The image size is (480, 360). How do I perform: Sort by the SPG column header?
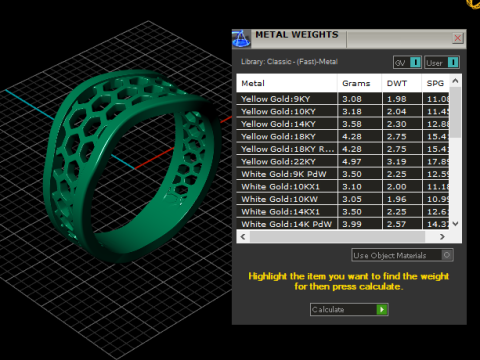point(435,83)
